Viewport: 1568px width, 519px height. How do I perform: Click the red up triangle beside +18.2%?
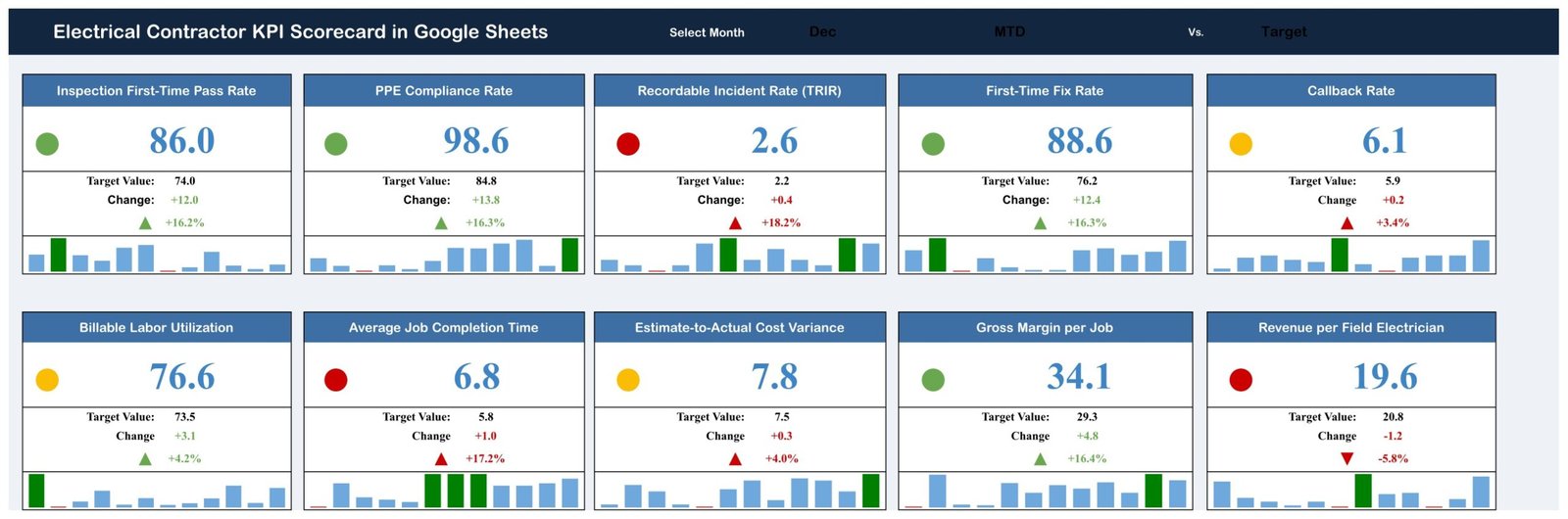[x=735, y=223]
